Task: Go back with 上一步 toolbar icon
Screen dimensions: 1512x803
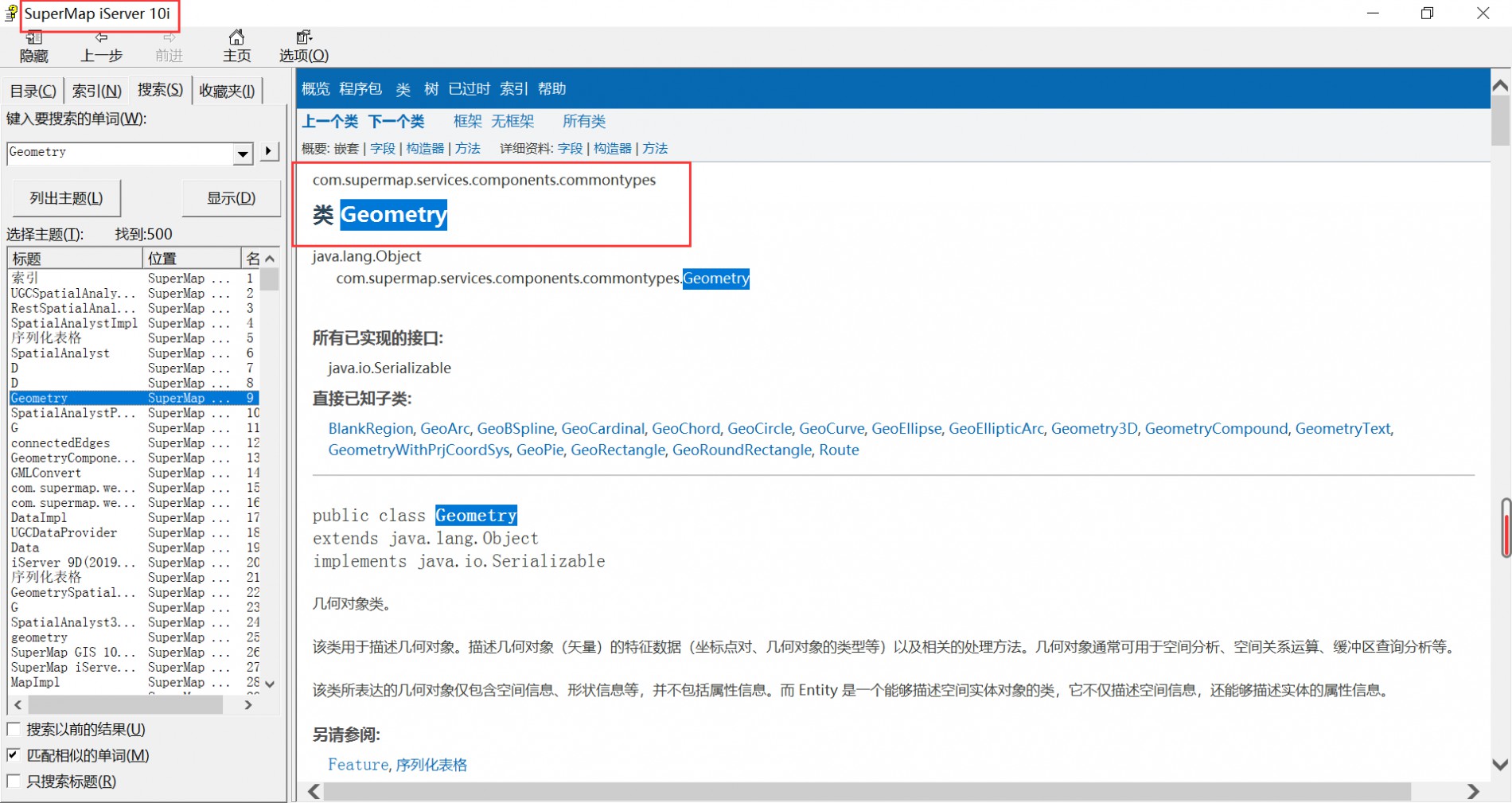Action: click(101, 47)
